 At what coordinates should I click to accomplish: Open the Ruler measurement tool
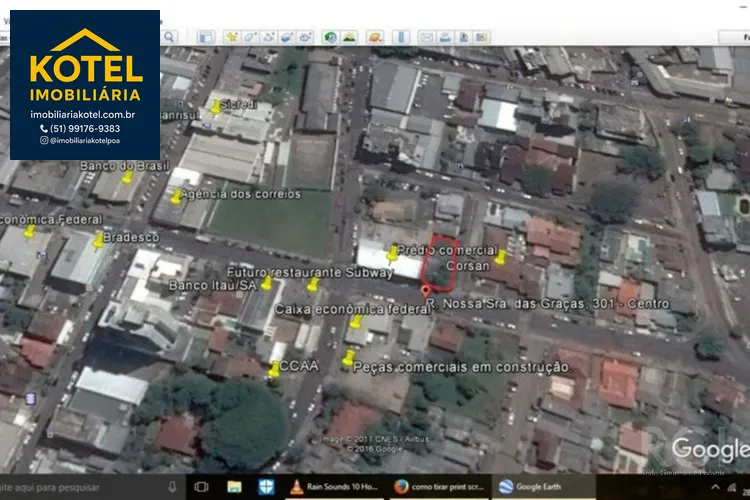401,37
